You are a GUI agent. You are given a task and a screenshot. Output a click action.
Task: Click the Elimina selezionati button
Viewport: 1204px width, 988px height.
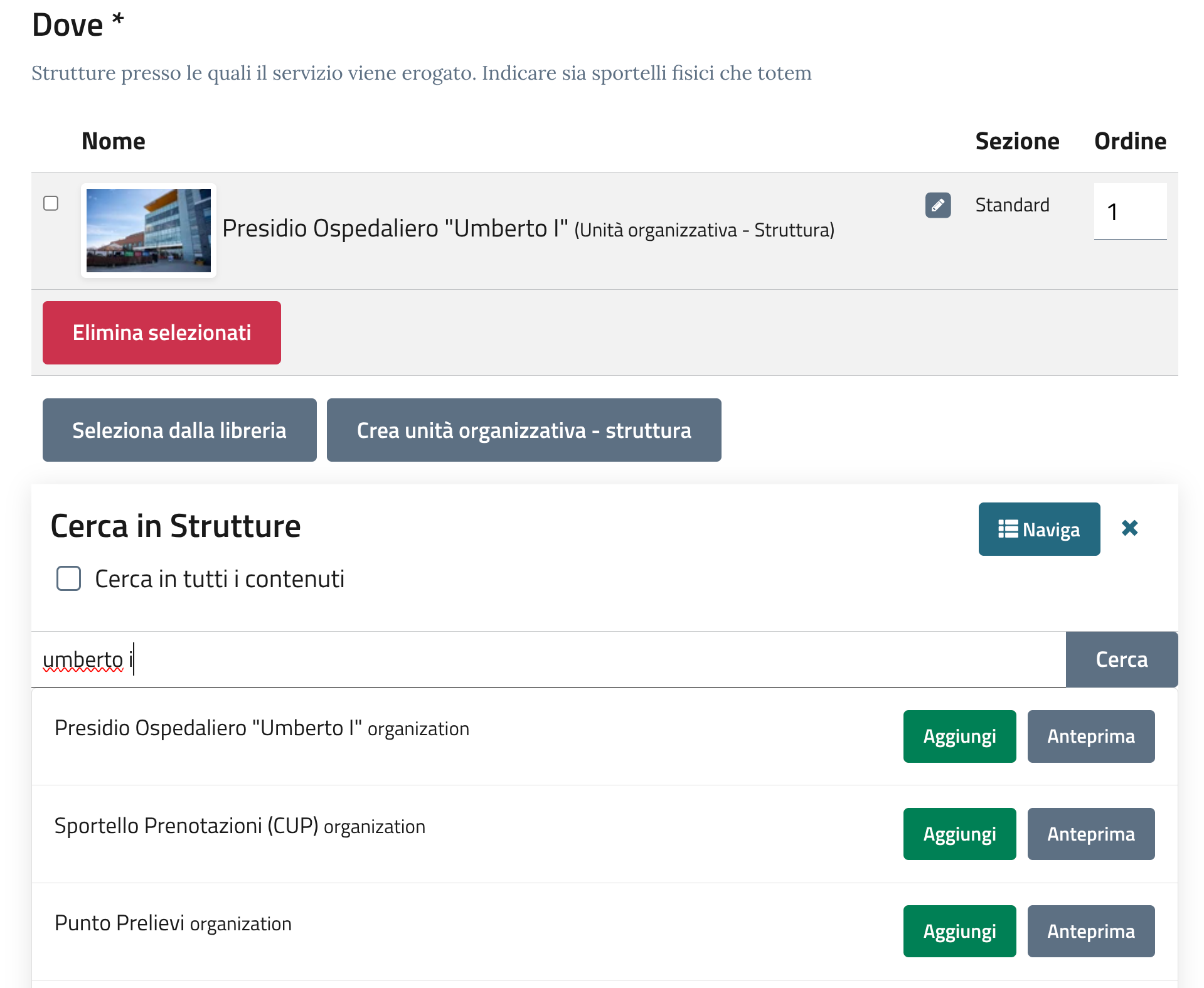pos(161,332)
